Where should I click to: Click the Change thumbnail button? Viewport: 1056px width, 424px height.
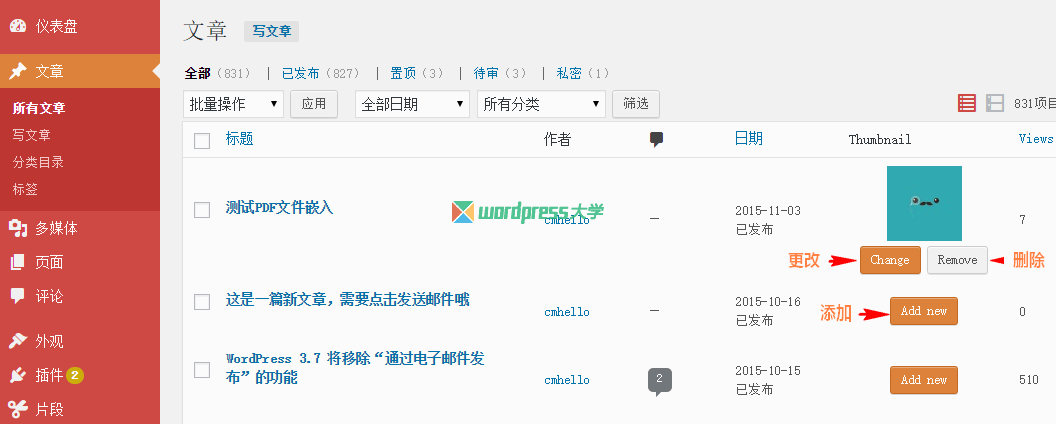[x=889, y=260]
